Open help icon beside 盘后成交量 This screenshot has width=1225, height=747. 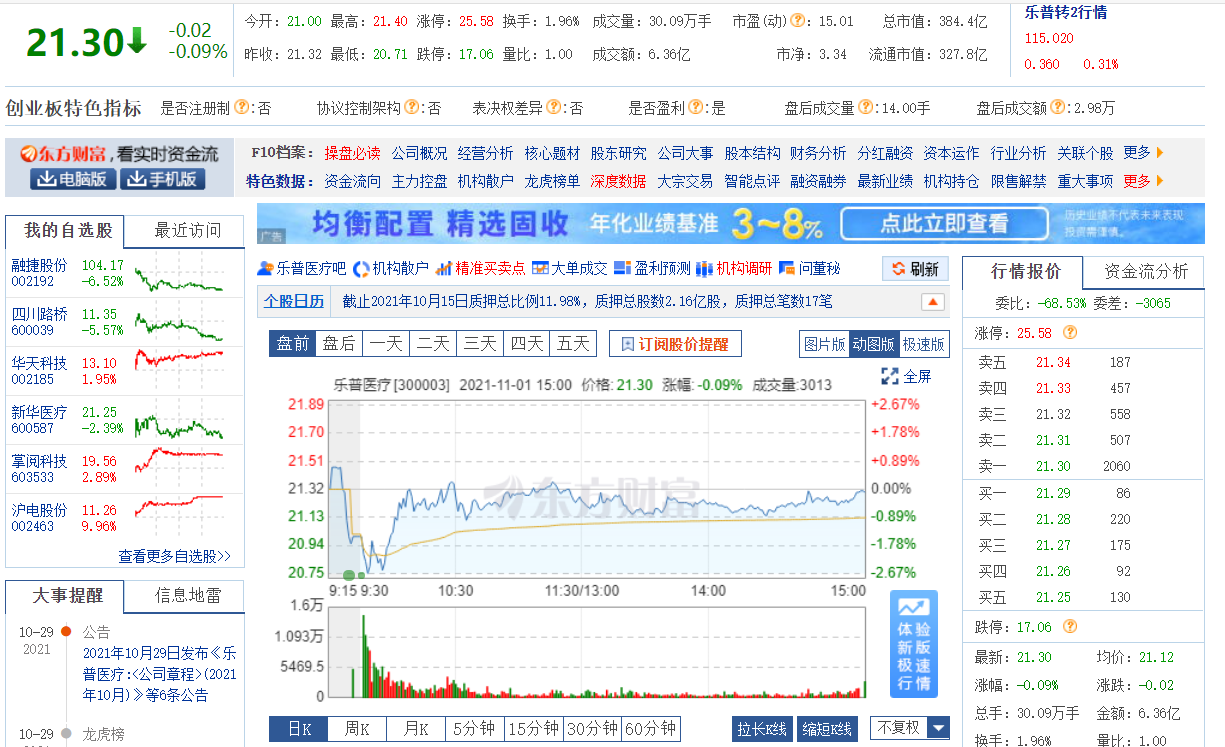[866, 107]
